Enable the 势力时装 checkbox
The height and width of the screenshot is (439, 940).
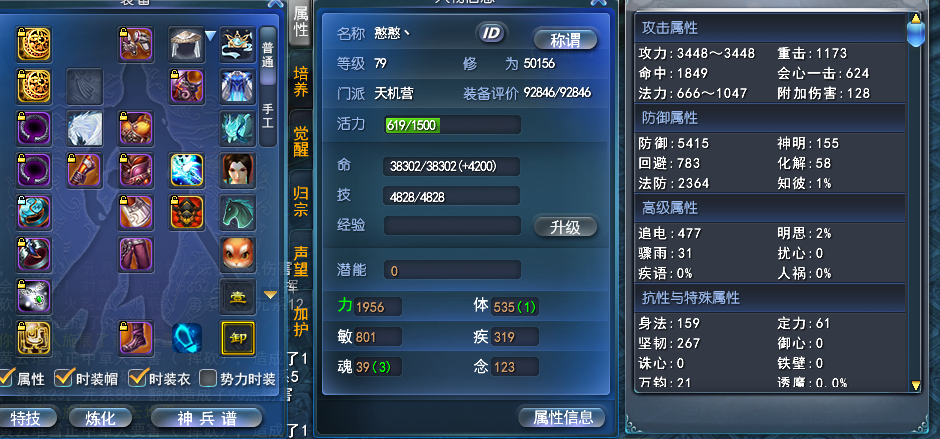(x=207, y=378)
